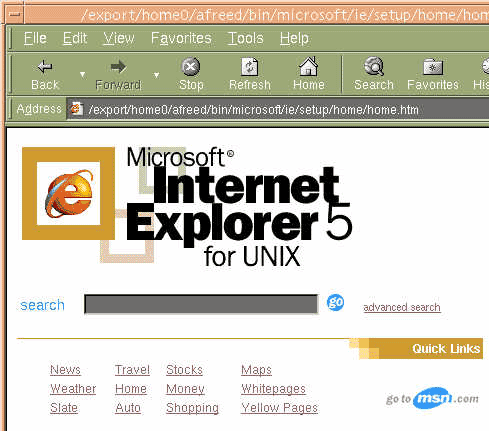Image resolution: width=489 pixels, height=431 pixels.
Task: Click the Refresh page icon
Action: [250, 67]
